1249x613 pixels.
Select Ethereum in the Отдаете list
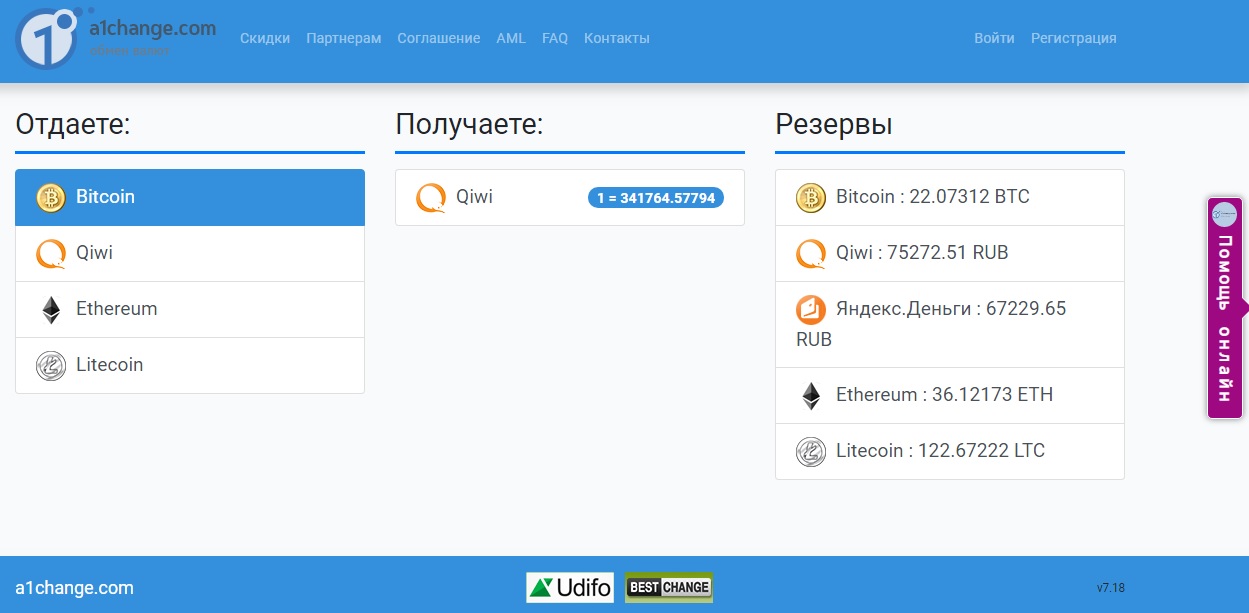coord(190,310)
